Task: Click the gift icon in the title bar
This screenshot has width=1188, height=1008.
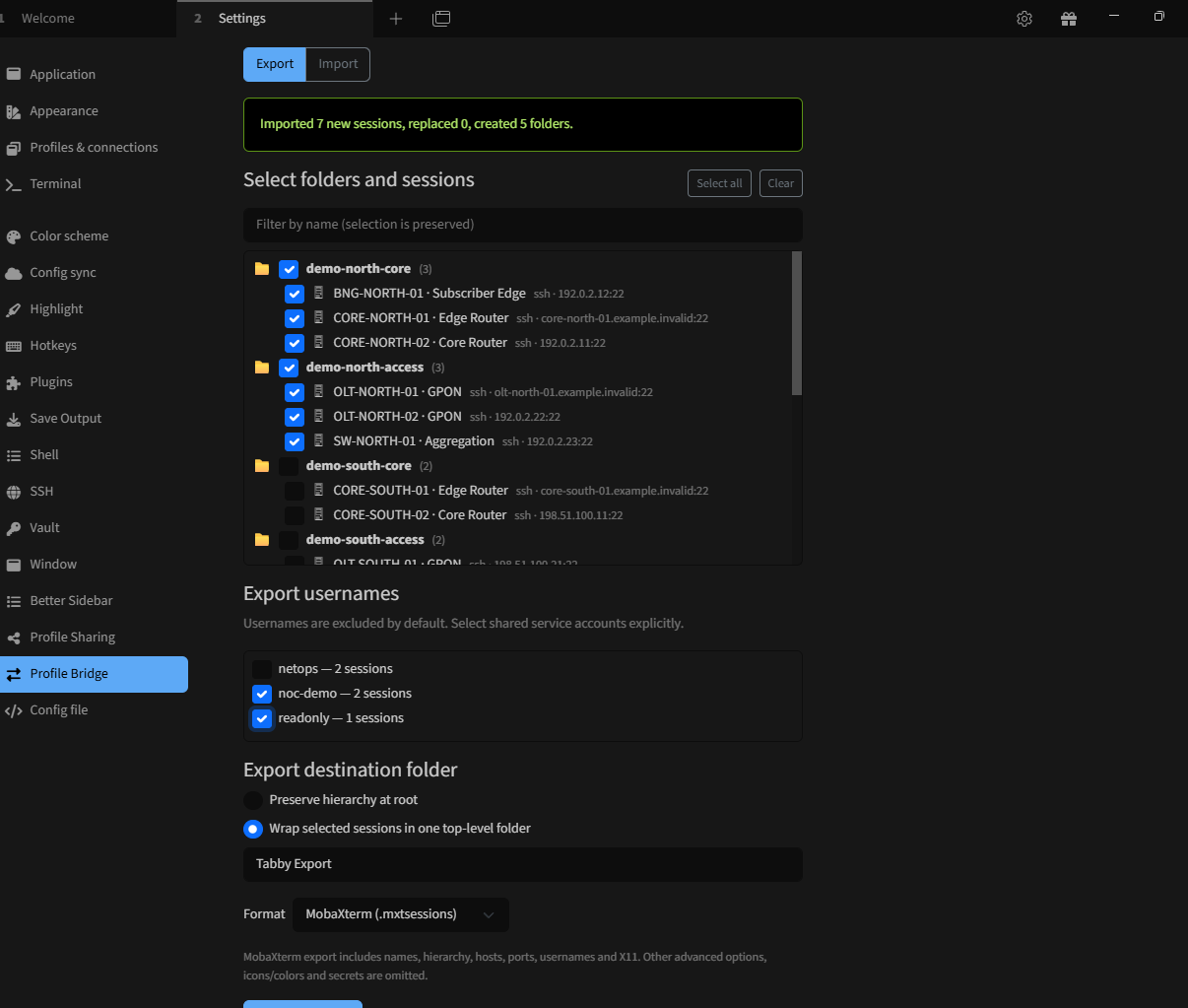Action: (1069, 19)
